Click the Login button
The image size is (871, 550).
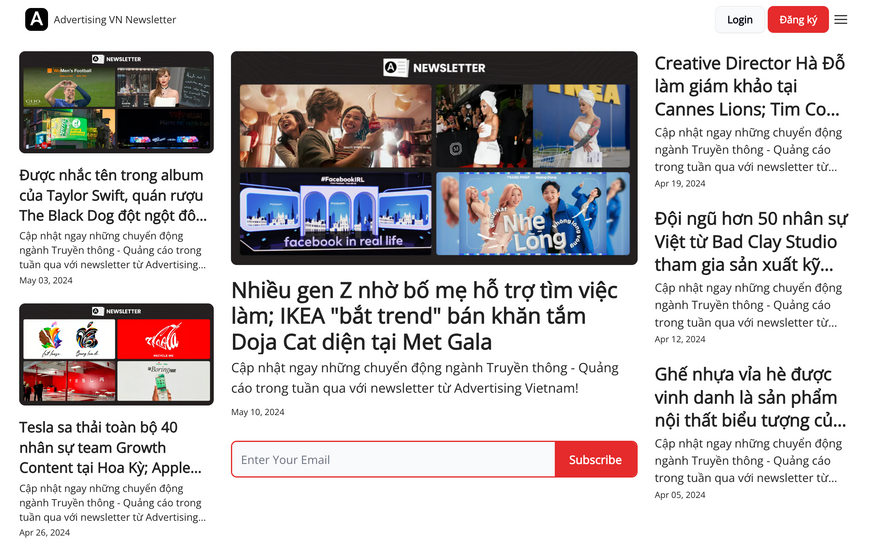(739, 19)
